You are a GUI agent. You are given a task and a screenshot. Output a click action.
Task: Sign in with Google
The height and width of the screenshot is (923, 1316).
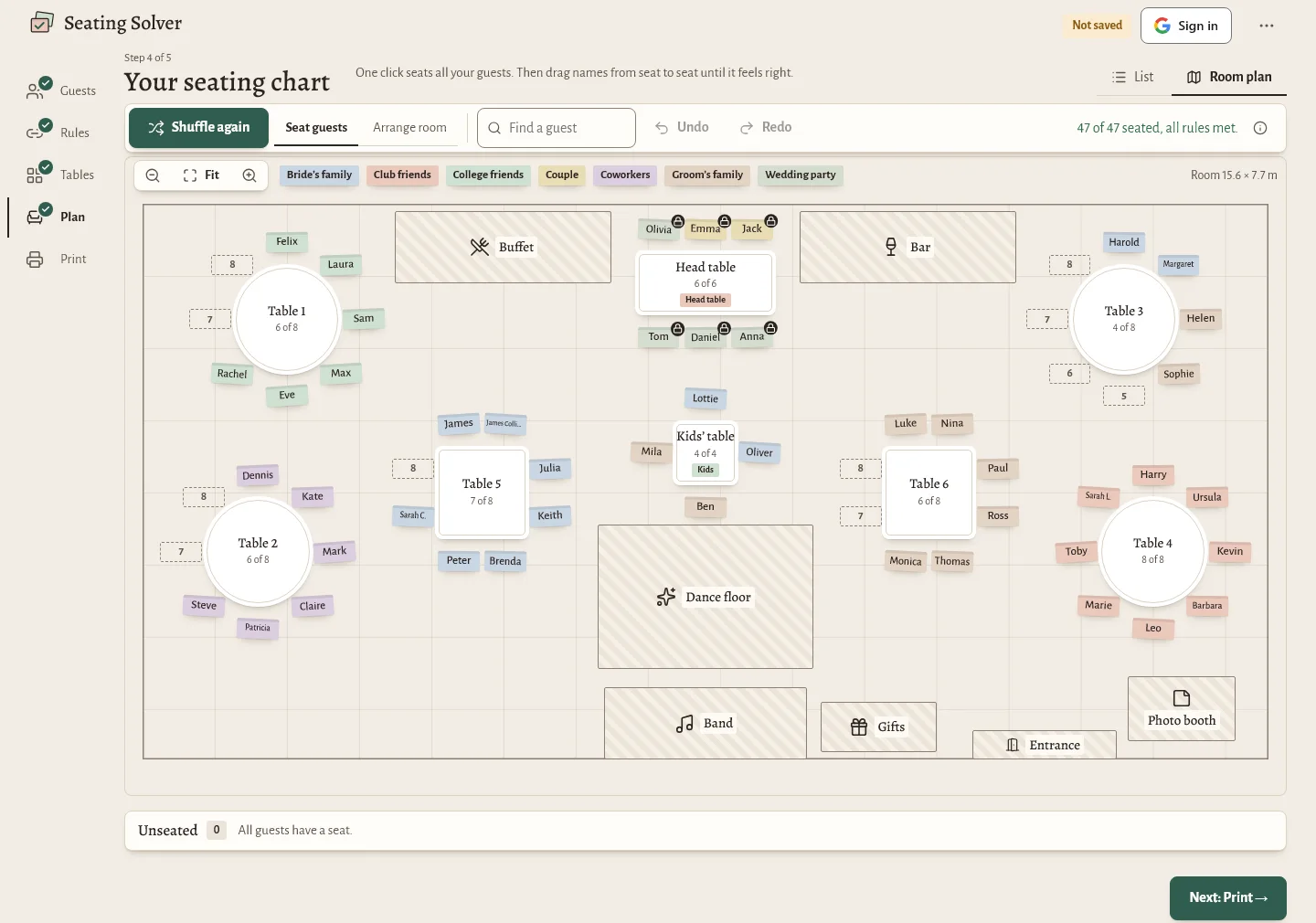point(1186,26)
